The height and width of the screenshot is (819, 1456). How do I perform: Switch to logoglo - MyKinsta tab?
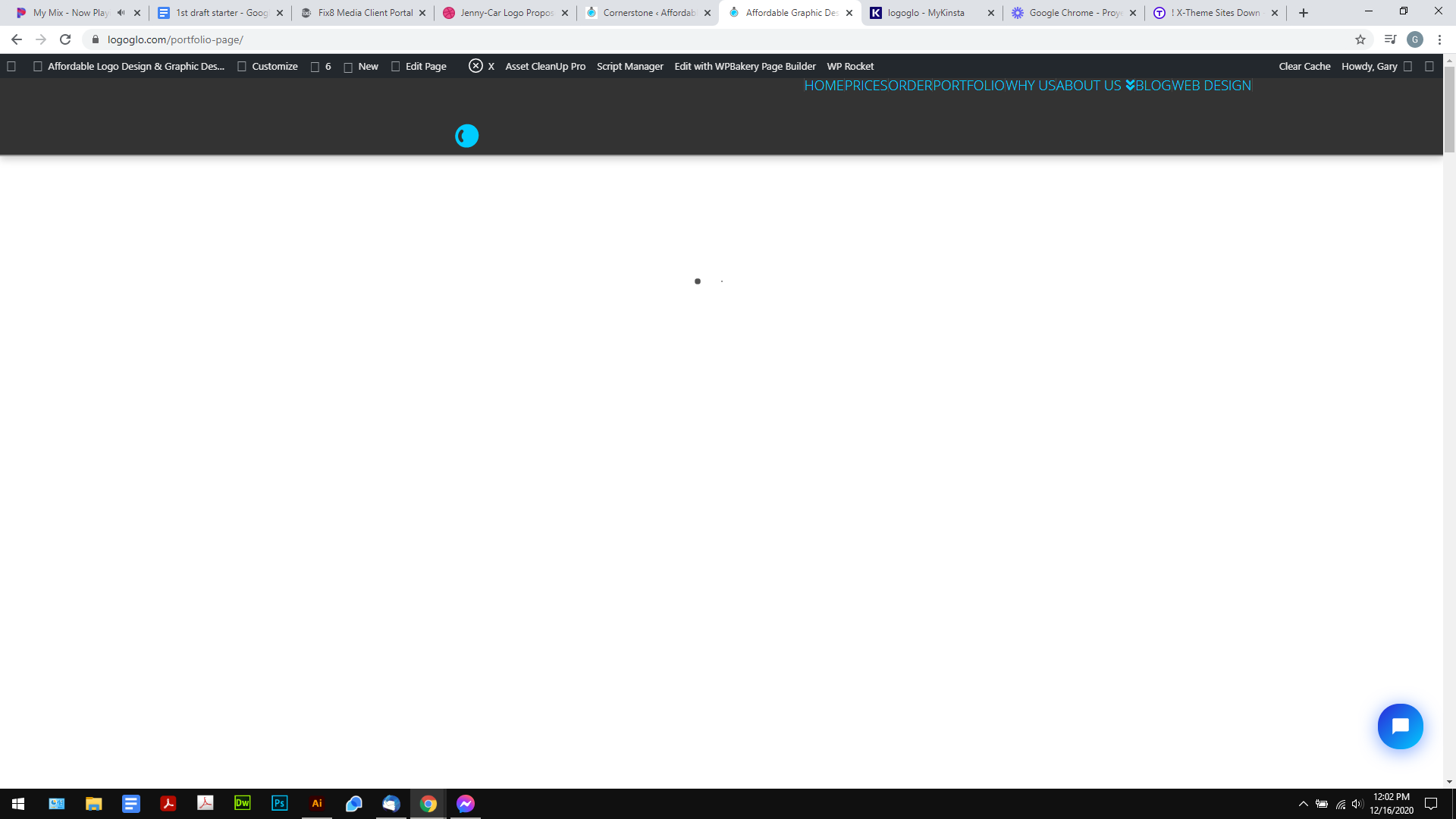[925, 13]
